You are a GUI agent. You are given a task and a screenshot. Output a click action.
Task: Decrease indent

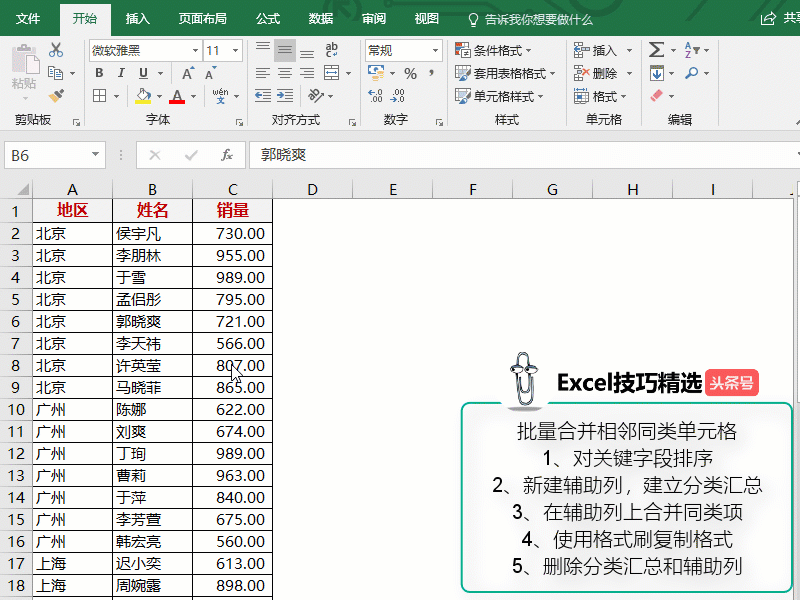[x=263, y=95]
